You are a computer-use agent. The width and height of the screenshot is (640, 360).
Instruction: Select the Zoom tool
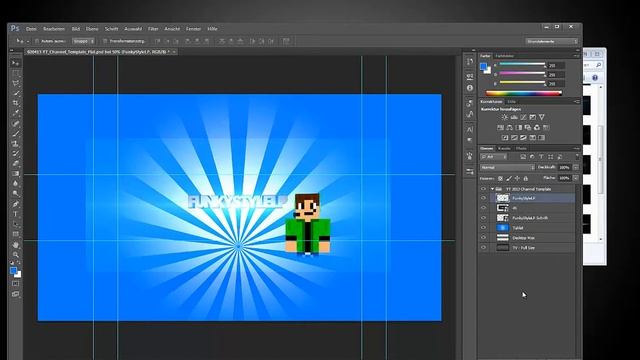click(x=16, y=255)
